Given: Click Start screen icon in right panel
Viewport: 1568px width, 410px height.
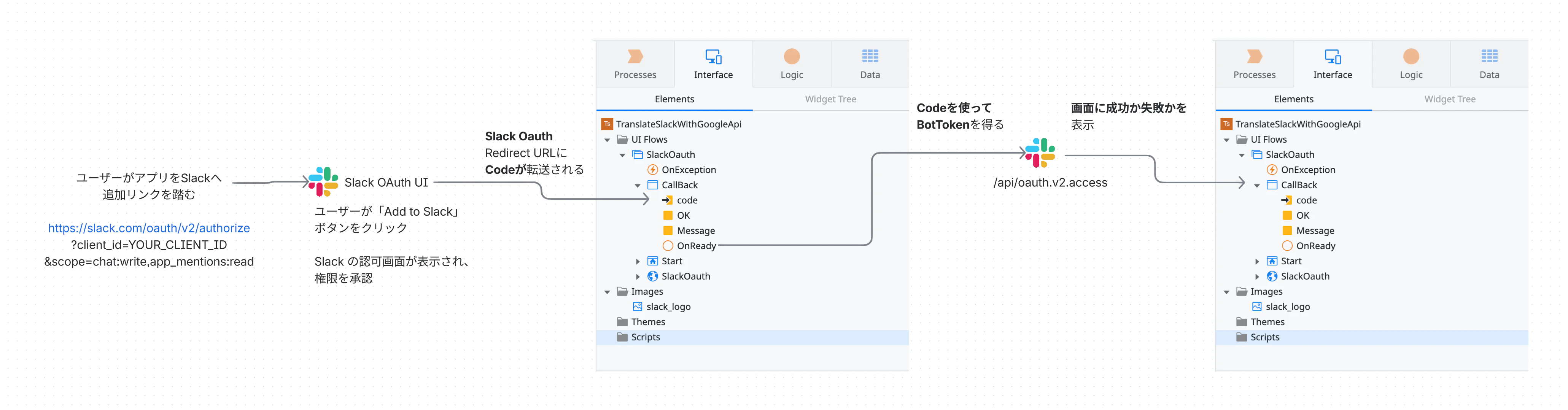Looking at the screenshot, I should (1272, 261).
